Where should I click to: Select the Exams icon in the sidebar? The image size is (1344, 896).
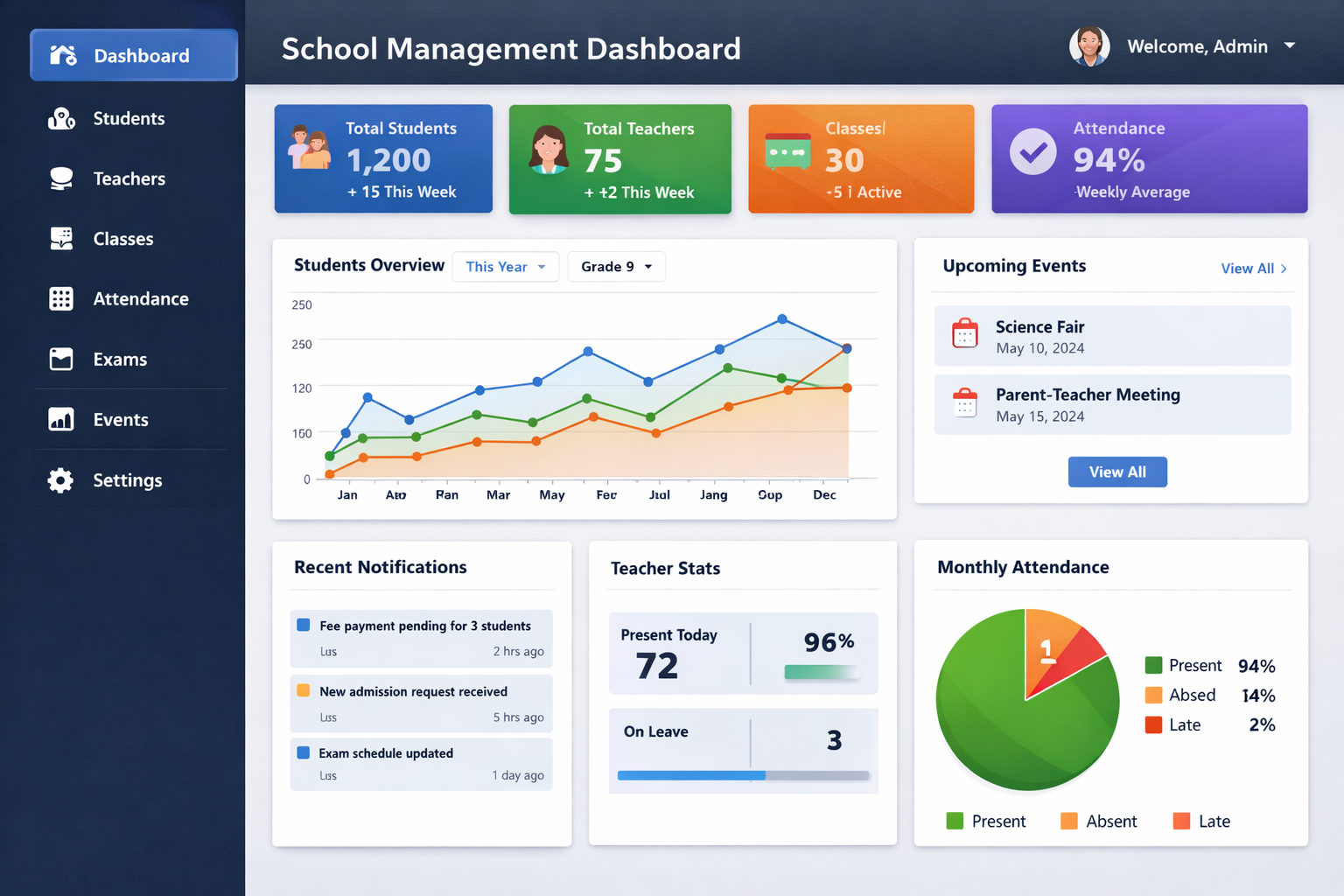(x=61, y=359)
